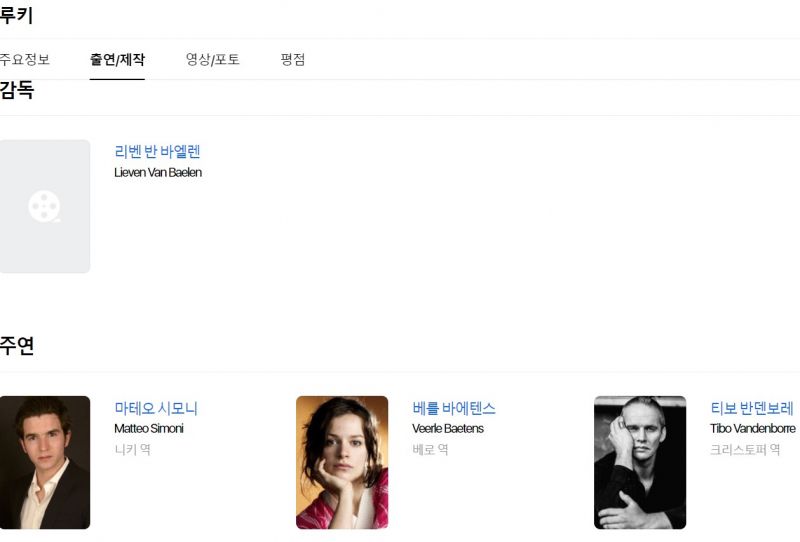Viewport: 800px width, 542px height.
Task: Open the 주요정보 tab
Action: 24,59
